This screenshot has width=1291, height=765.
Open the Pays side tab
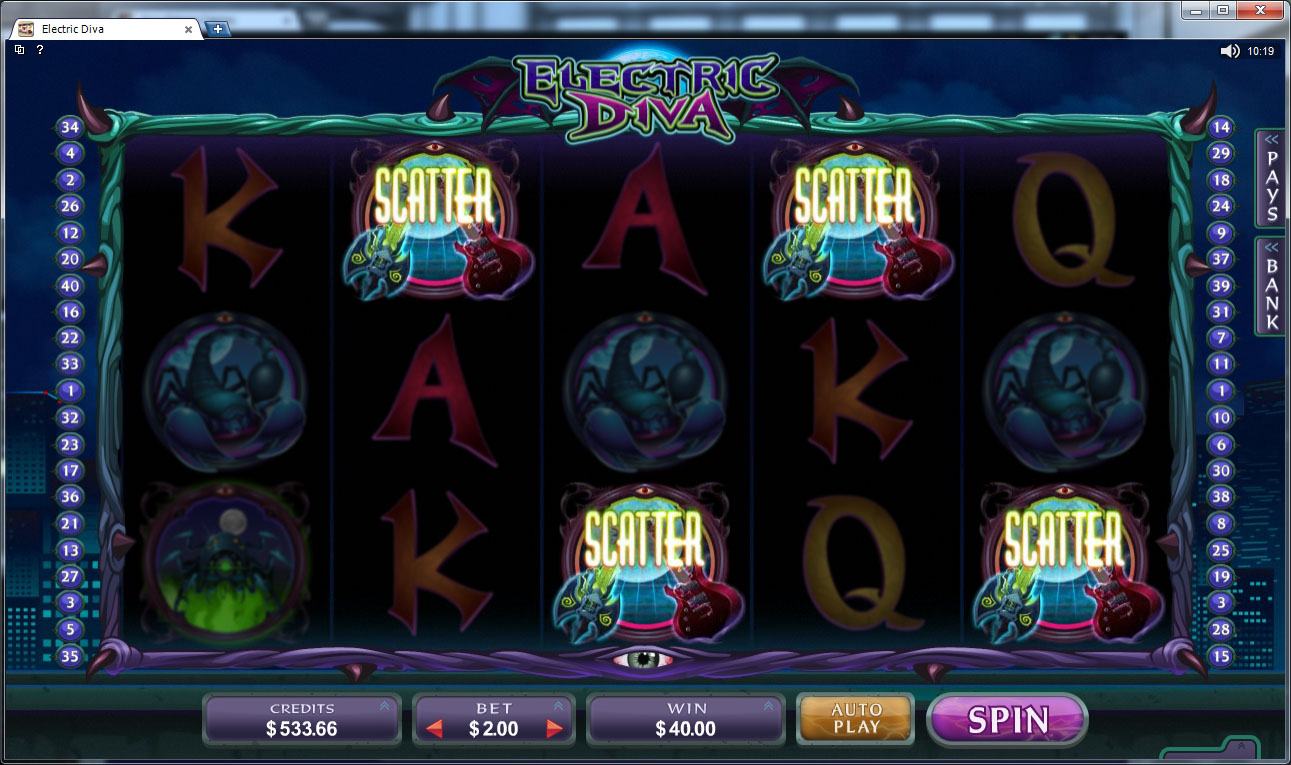1271,178
